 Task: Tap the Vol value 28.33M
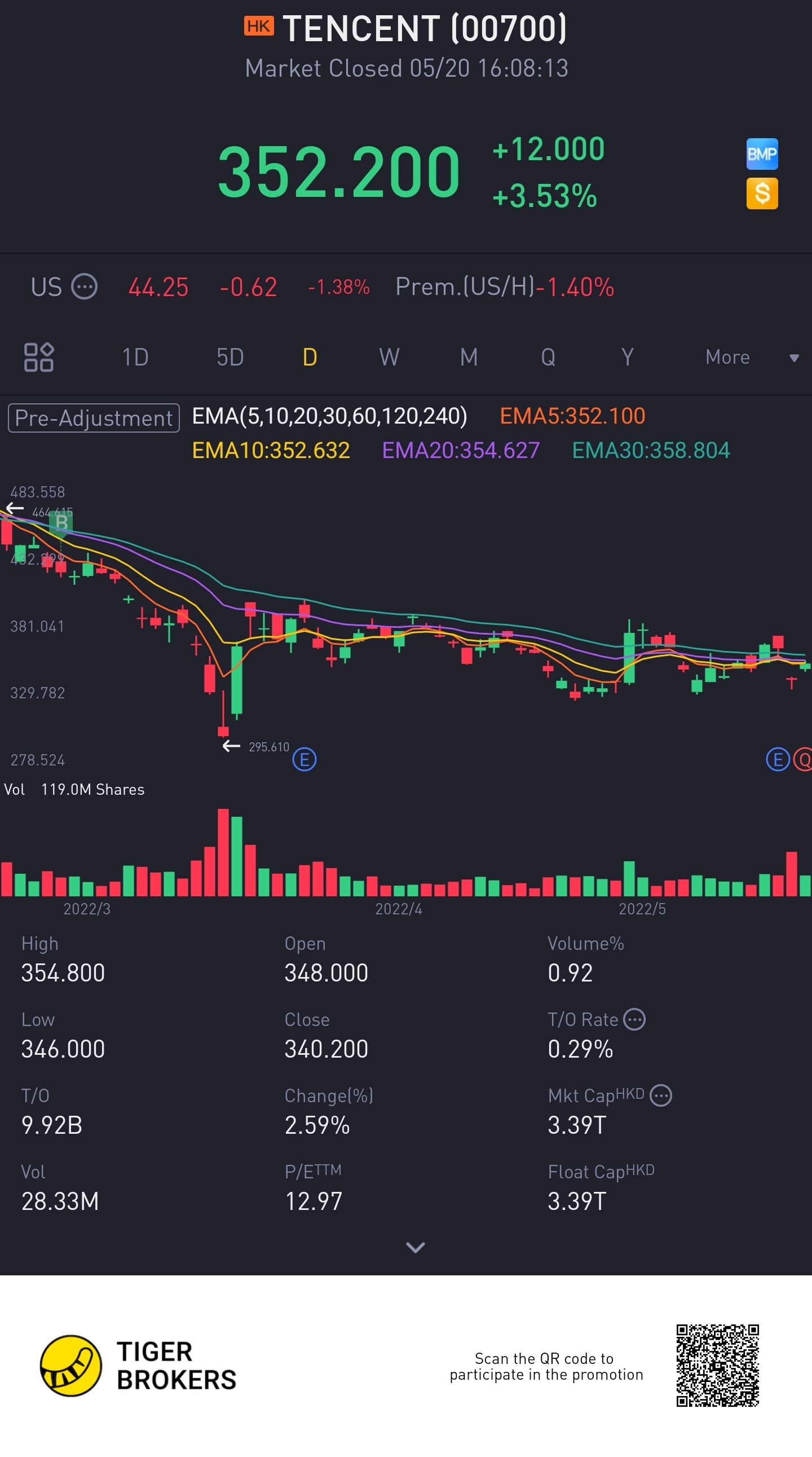(60, 1201)
